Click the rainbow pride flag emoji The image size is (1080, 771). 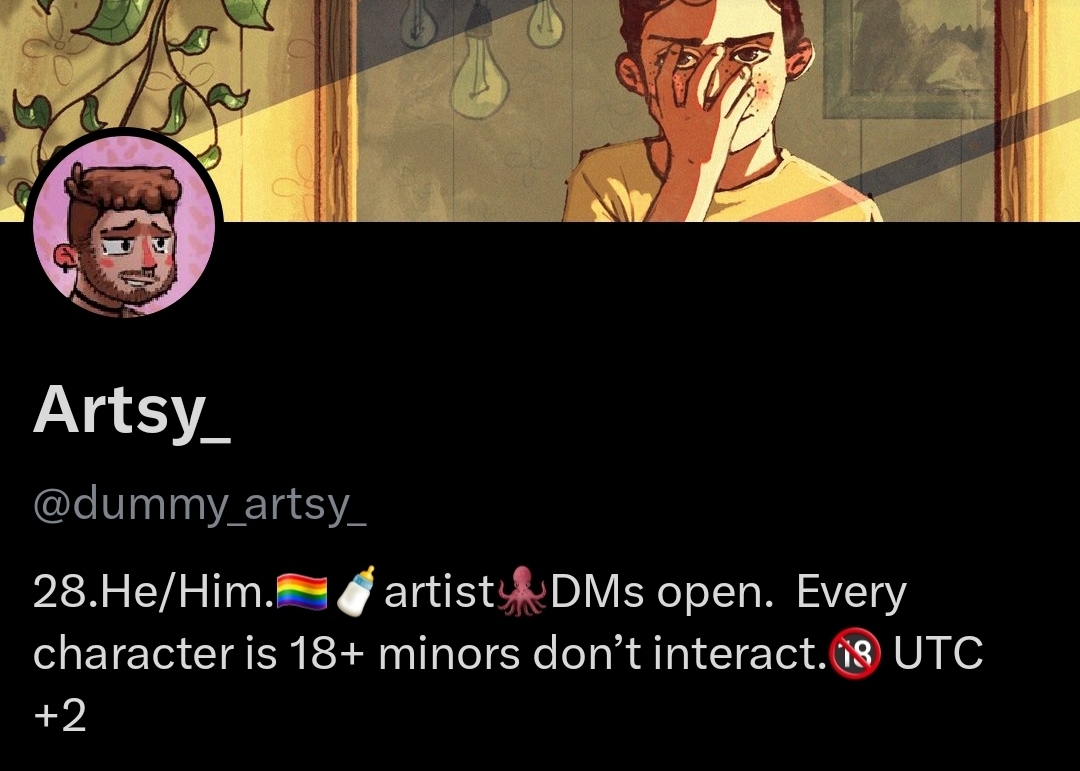point(302,593)
